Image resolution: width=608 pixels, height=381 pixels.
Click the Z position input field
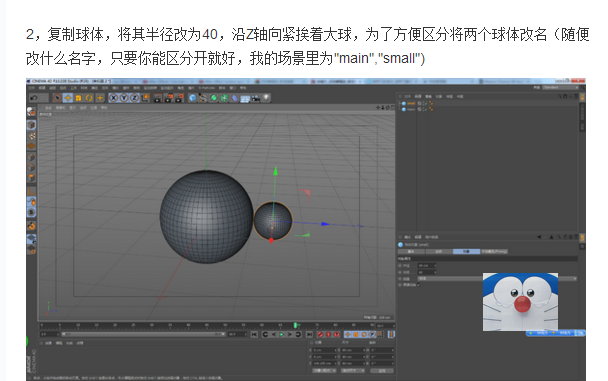(325, 364)
